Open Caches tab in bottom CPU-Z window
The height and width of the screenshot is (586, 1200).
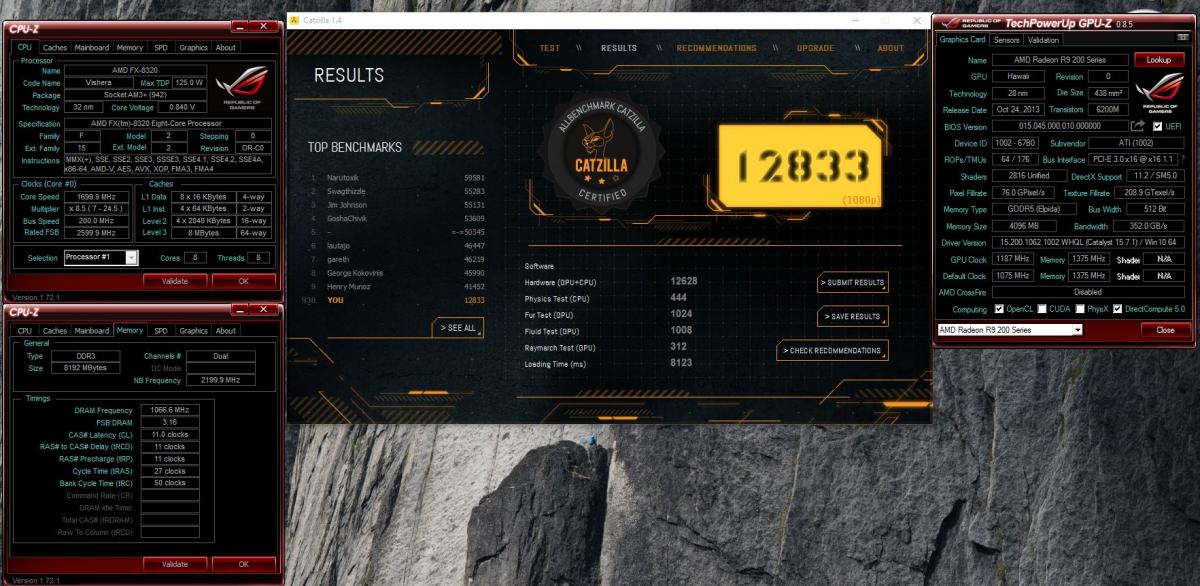coord(55,330)
